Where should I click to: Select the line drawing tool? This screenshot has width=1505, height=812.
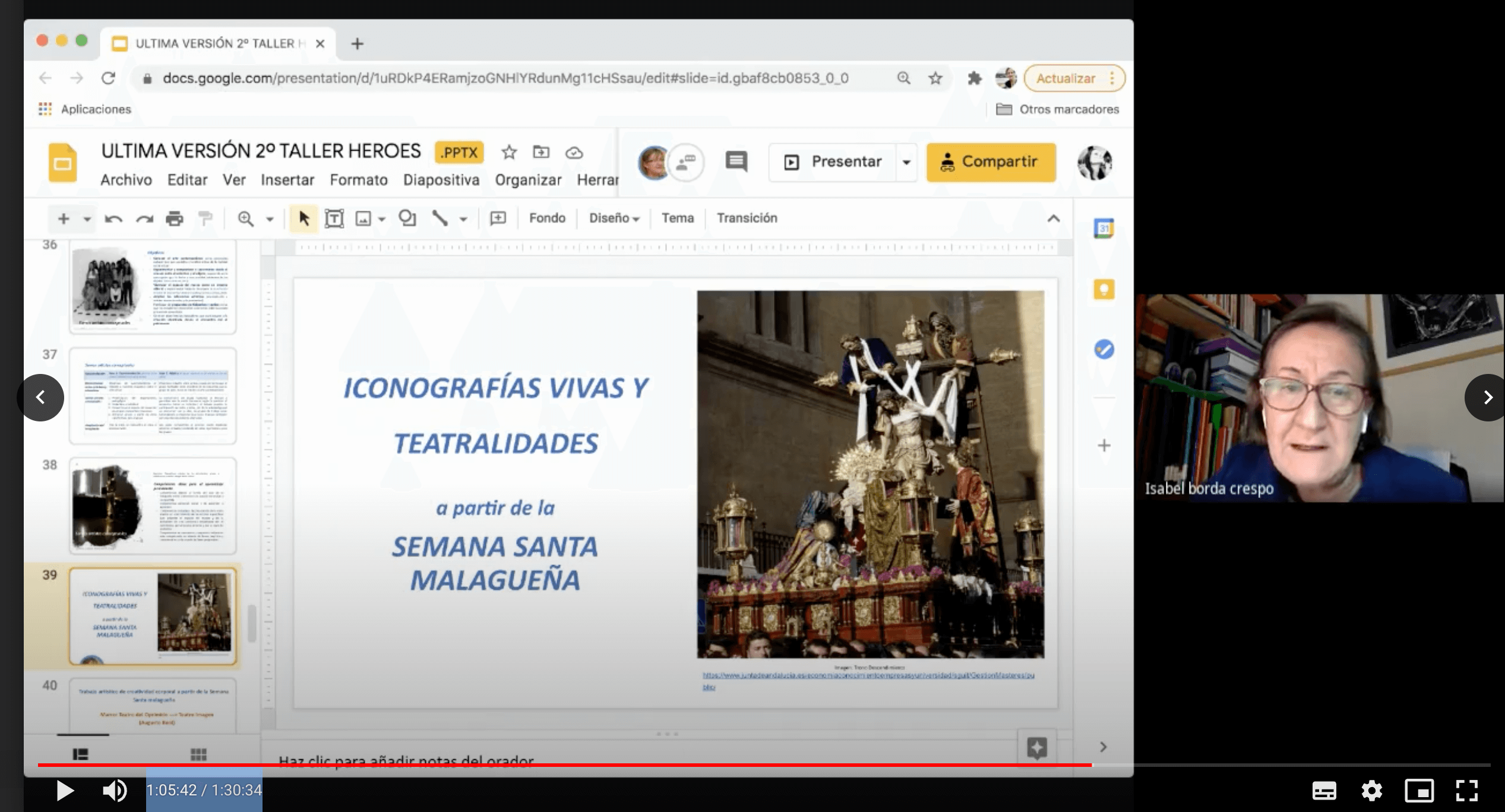click(x=440, y=218)
